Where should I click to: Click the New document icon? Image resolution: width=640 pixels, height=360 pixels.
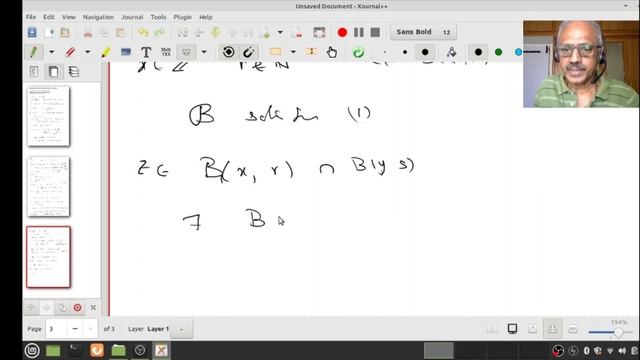click(49, 32)
